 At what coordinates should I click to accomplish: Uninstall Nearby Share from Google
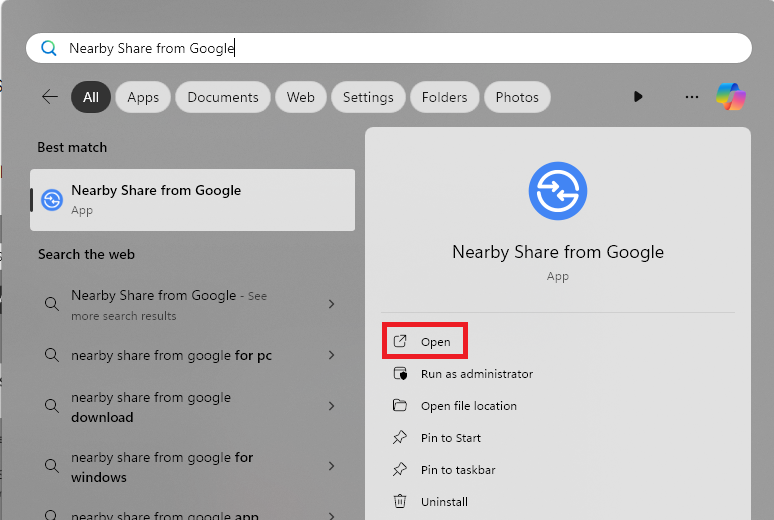(443, 502)
